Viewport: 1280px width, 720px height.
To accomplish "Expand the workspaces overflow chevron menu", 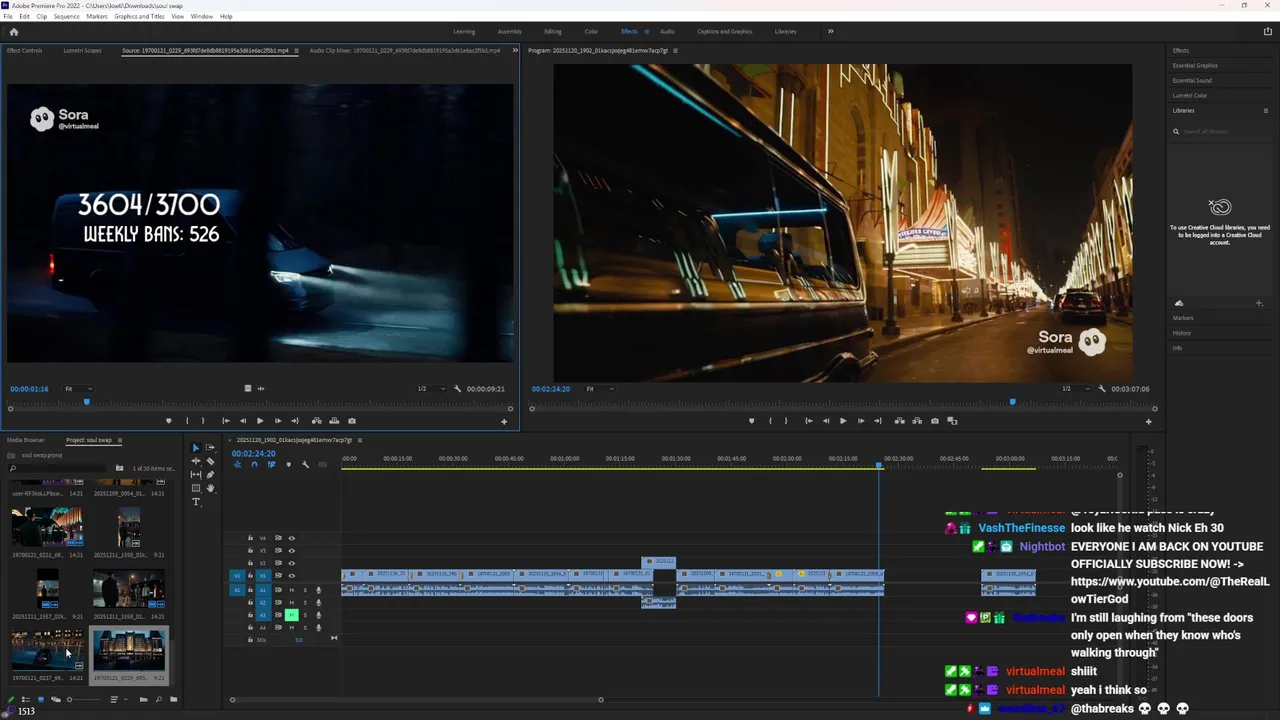I will pyautogui.click(x=830, y=31).
